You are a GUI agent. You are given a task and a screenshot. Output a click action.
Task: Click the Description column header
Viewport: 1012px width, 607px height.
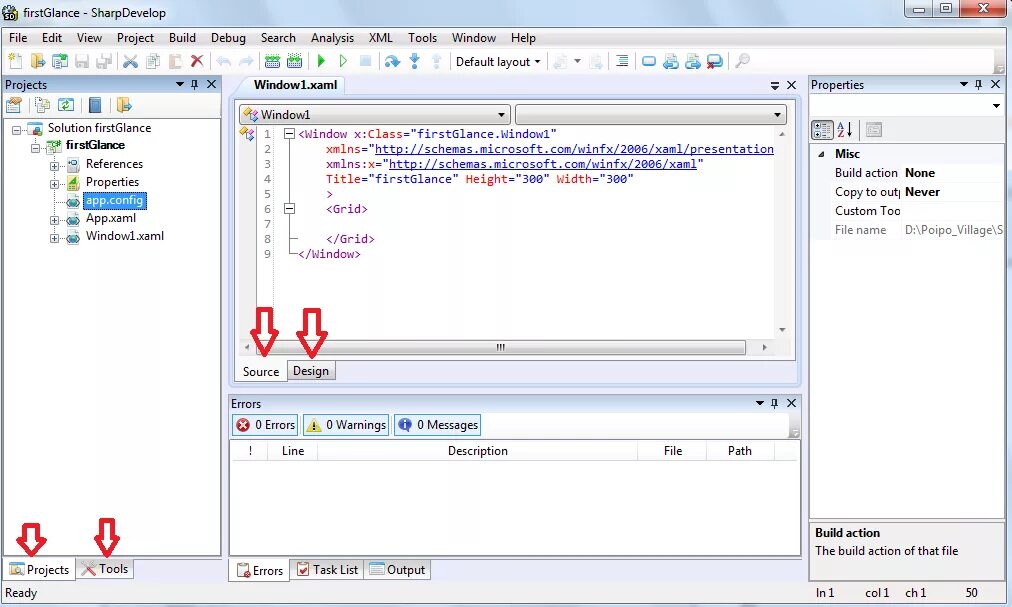tap(478, 451)
